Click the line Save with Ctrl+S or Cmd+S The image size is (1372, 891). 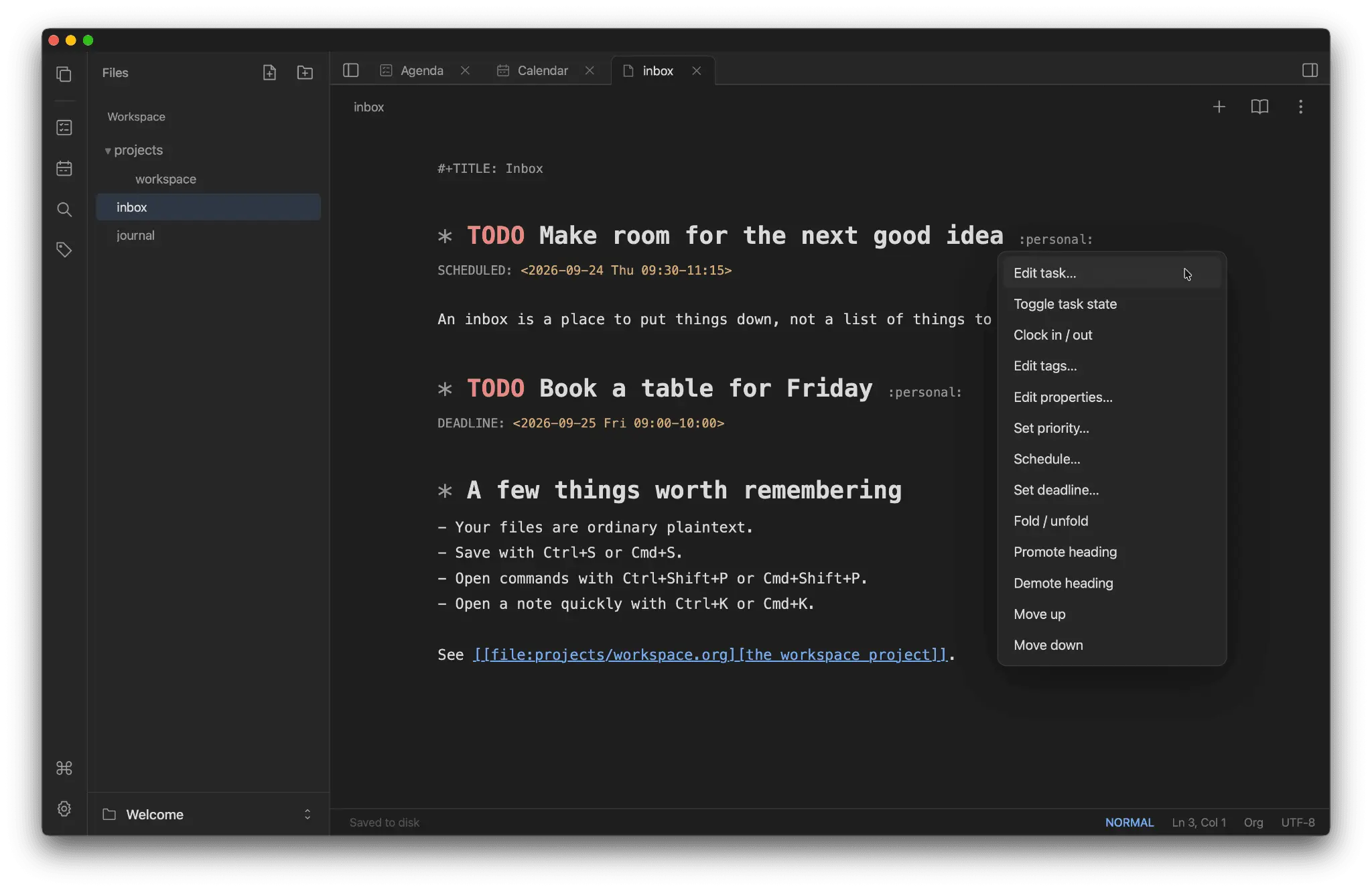560,553
